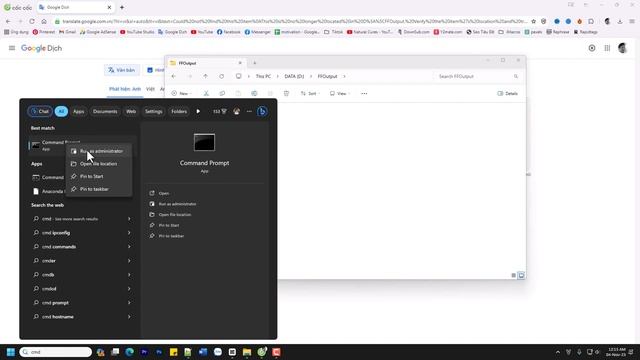Open Bing Chat icon in search panel

[x=262, y=111]
